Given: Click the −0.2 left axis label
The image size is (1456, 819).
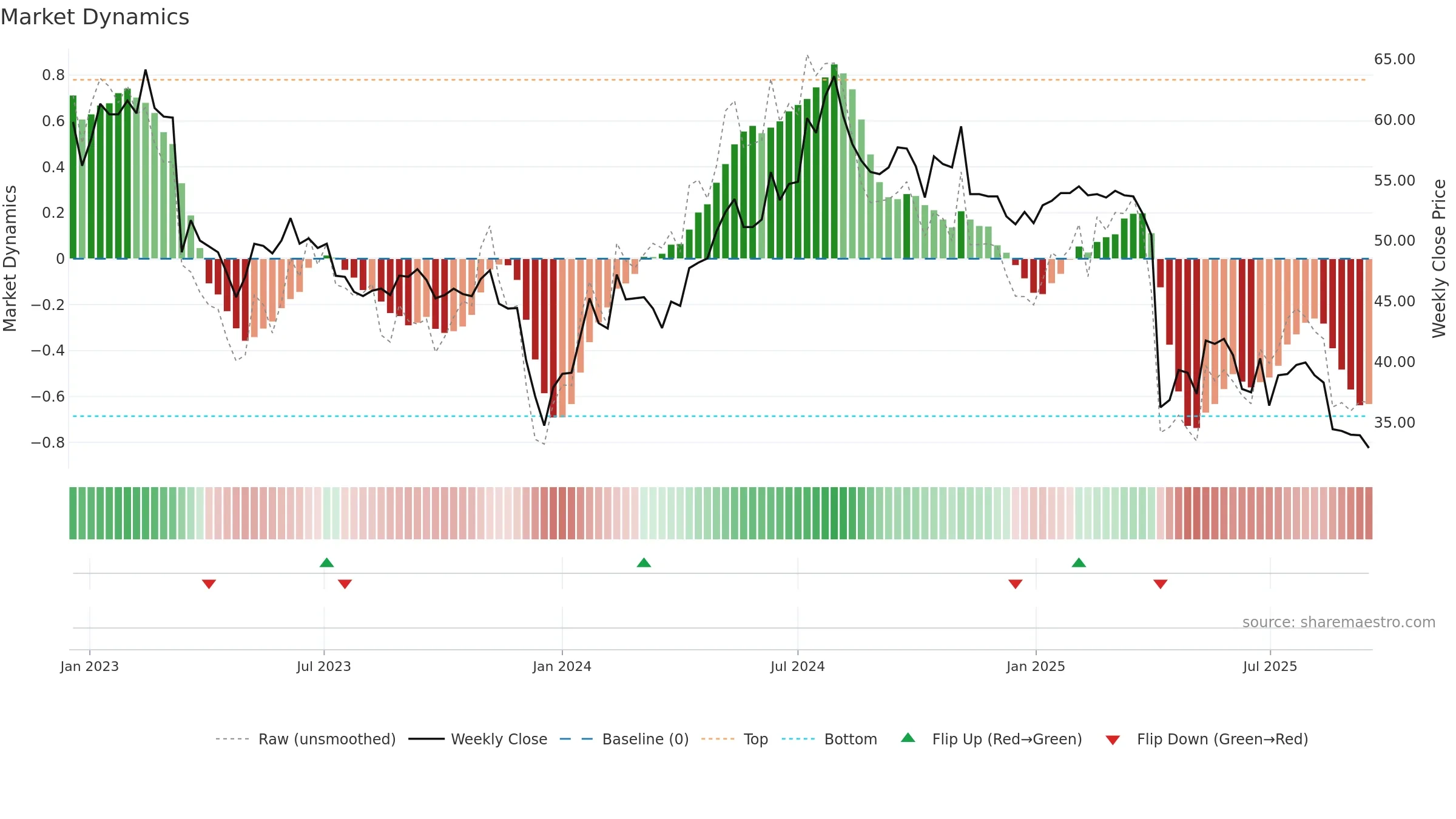Looking at the screenshot, I should [47, 305].
